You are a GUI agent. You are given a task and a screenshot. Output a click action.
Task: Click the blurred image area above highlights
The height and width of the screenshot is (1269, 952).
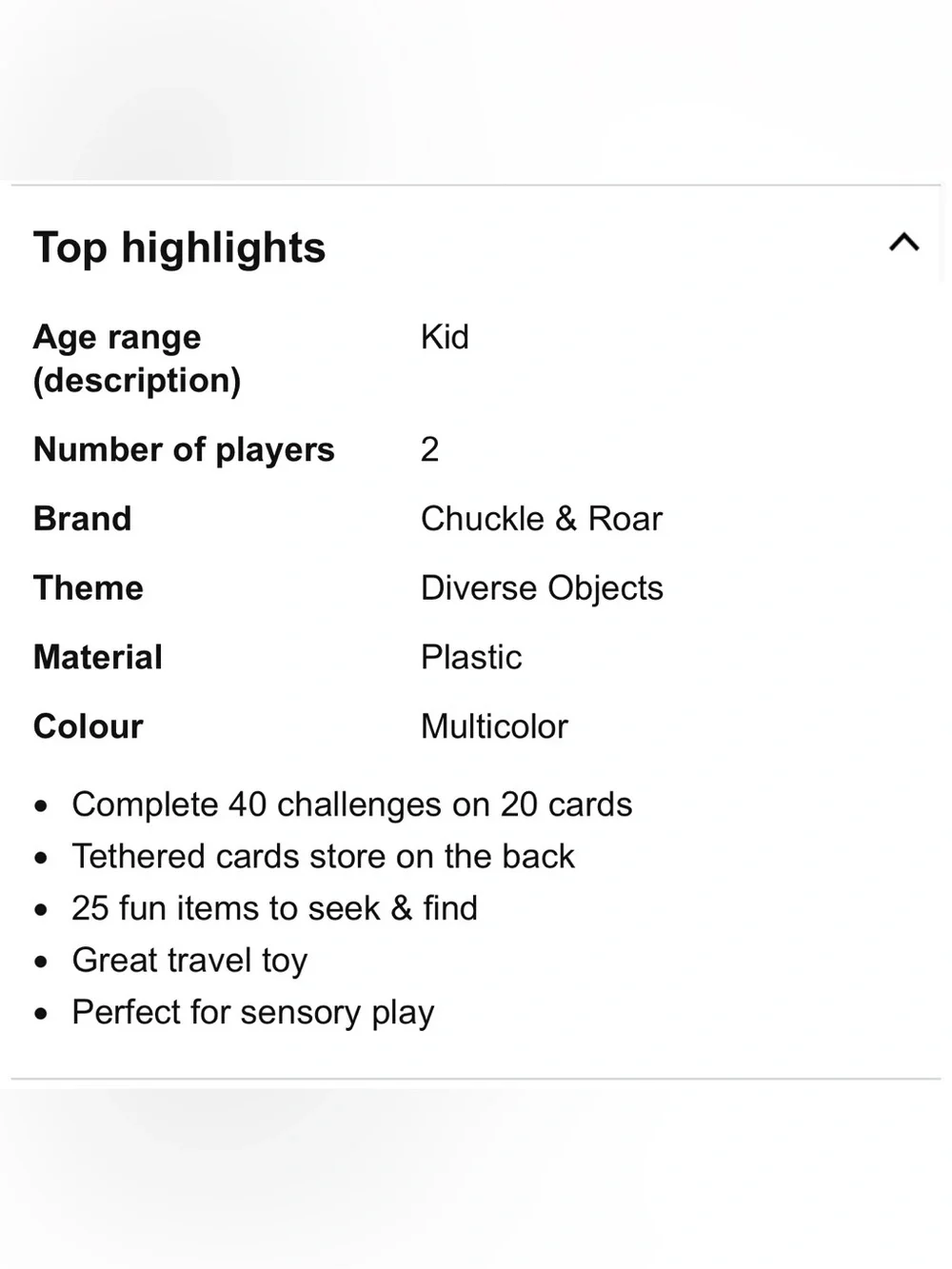(x=476, y=90)
